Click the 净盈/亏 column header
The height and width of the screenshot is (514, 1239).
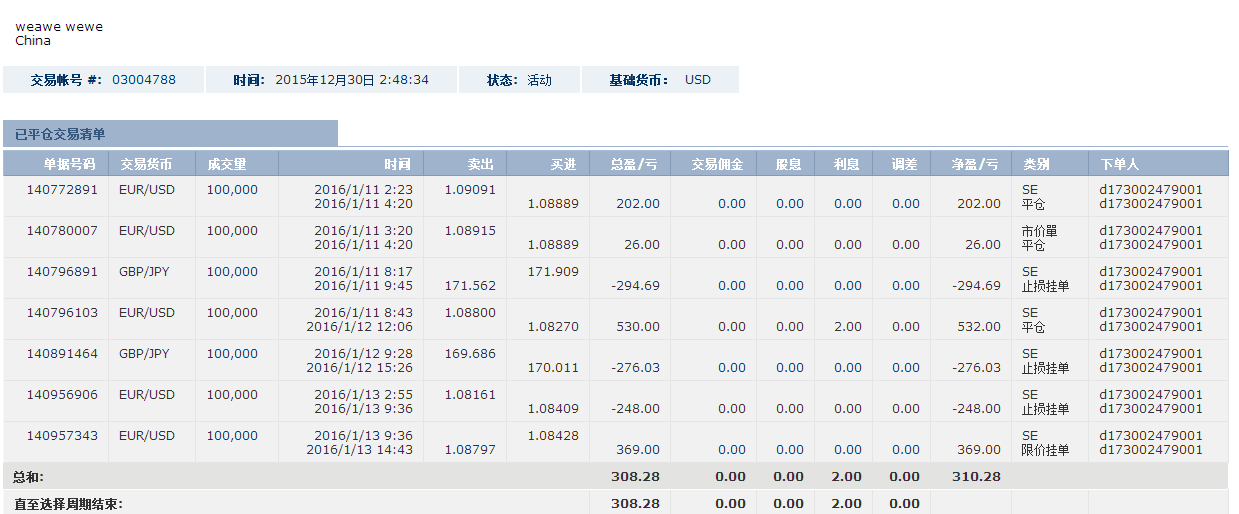(x=975, y=164)
